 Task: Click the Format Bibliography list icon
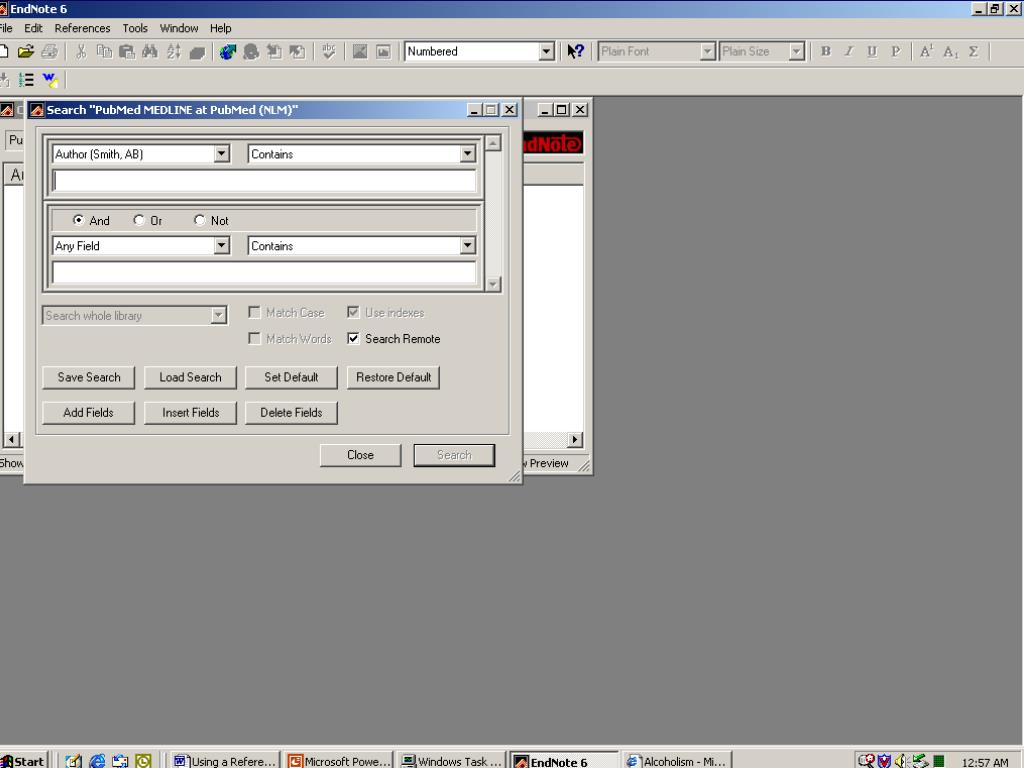tap(26, 80)
